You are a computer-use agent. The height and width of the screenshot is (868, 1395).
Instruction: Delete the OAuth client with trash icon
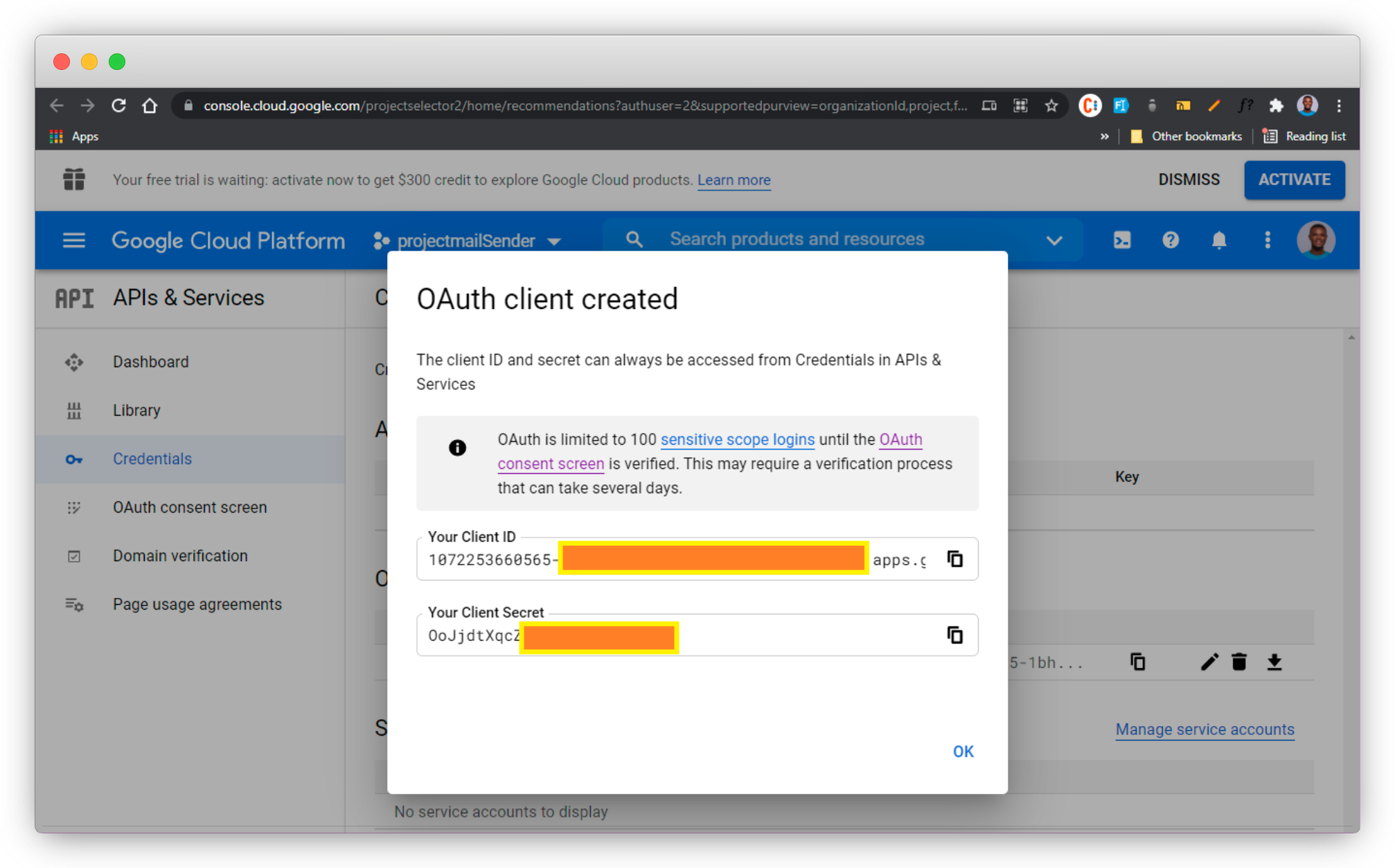(x=1239, y=662)
